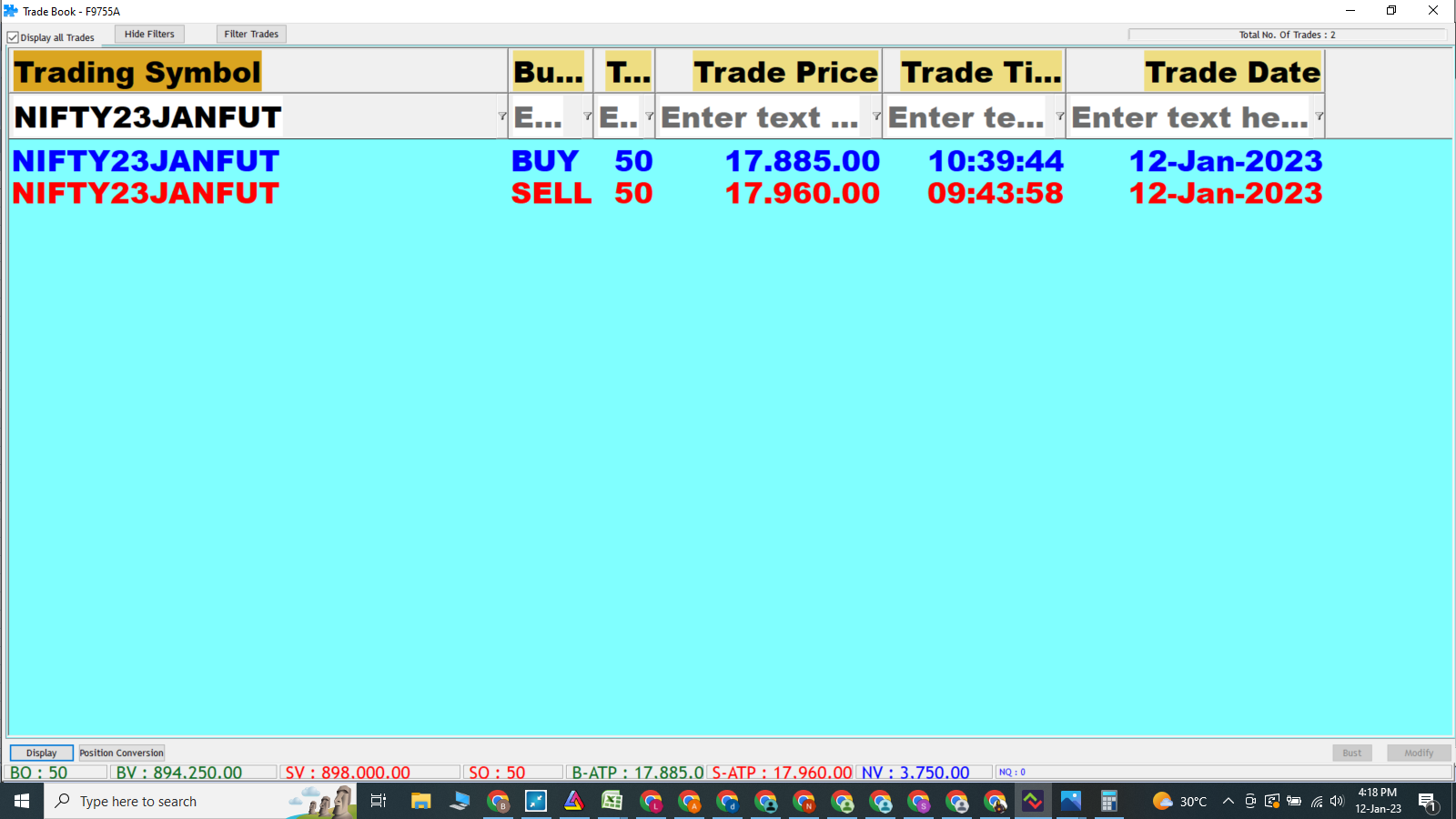Click trade price 17,960.00
Image resolution: width=1456 pixels, height=819 pixels.
pos(803,193)
